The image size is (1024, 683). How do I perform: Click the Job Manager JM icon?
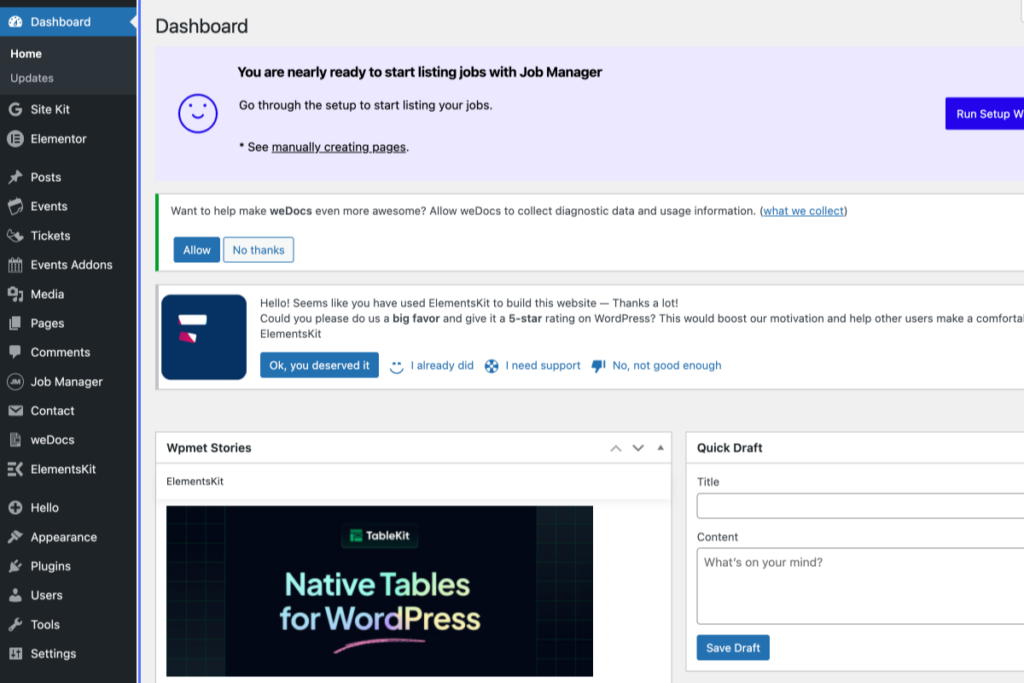15,381
